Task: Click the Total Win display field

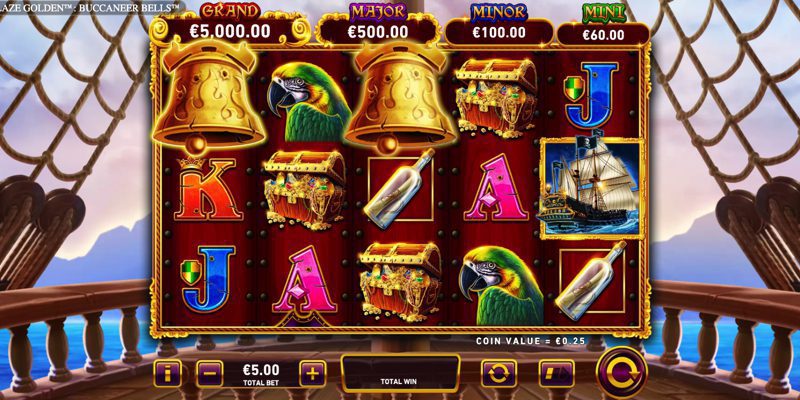Action: coord(401,373)
